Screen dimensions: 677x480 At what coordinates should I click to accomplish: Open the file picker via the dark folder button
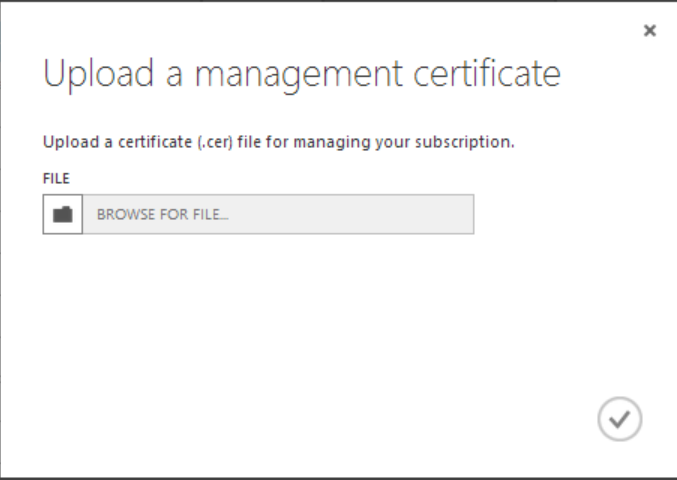[x=63, y=214]
